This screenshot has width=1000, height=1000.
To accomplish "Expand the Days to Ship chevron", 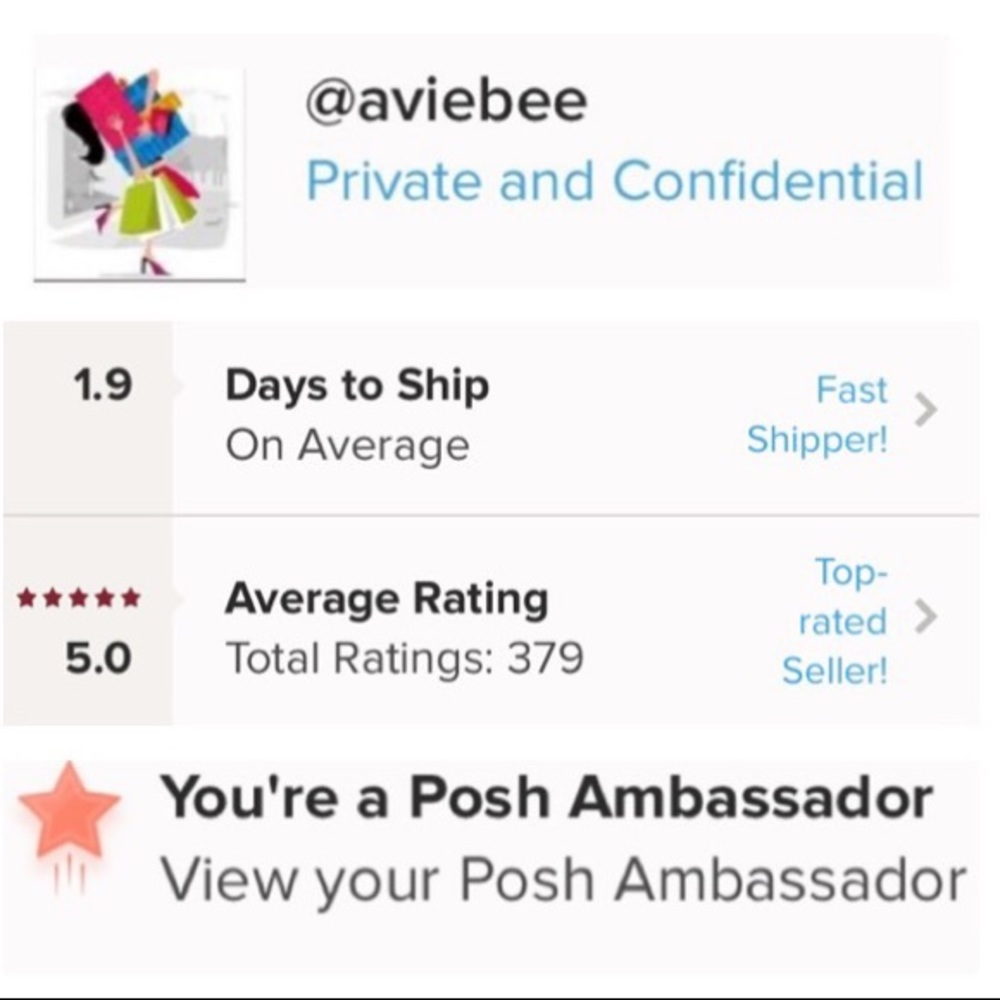I will [926, 410].
